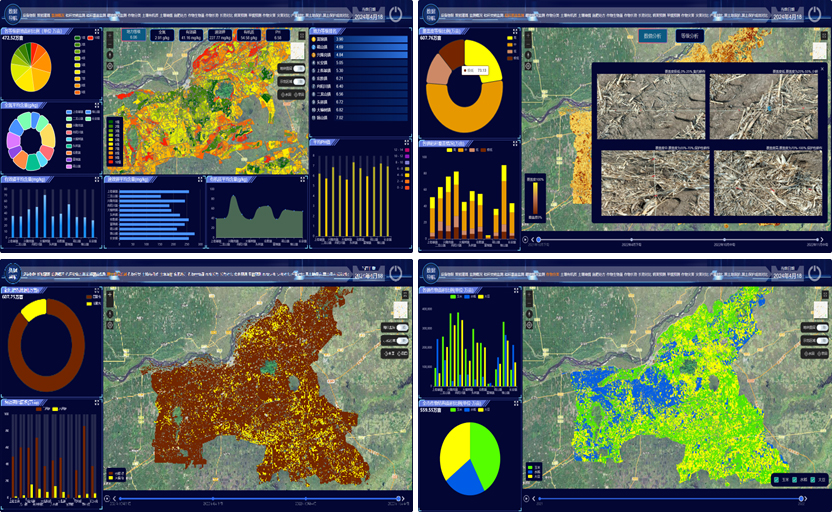Uncheck the last crop checkbox on crop map
The image size is (832, 512).
(x=812, y=480)
